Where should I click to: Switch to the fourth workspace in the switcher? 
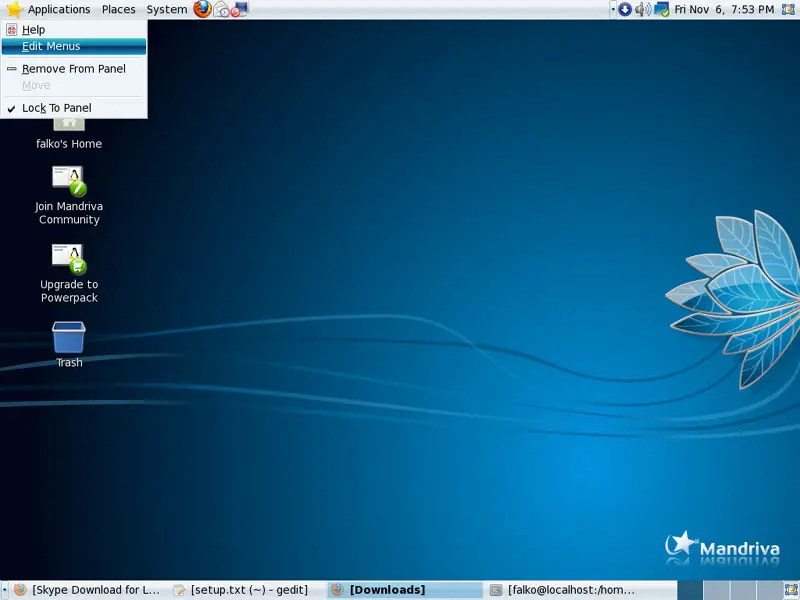point(768,590)
